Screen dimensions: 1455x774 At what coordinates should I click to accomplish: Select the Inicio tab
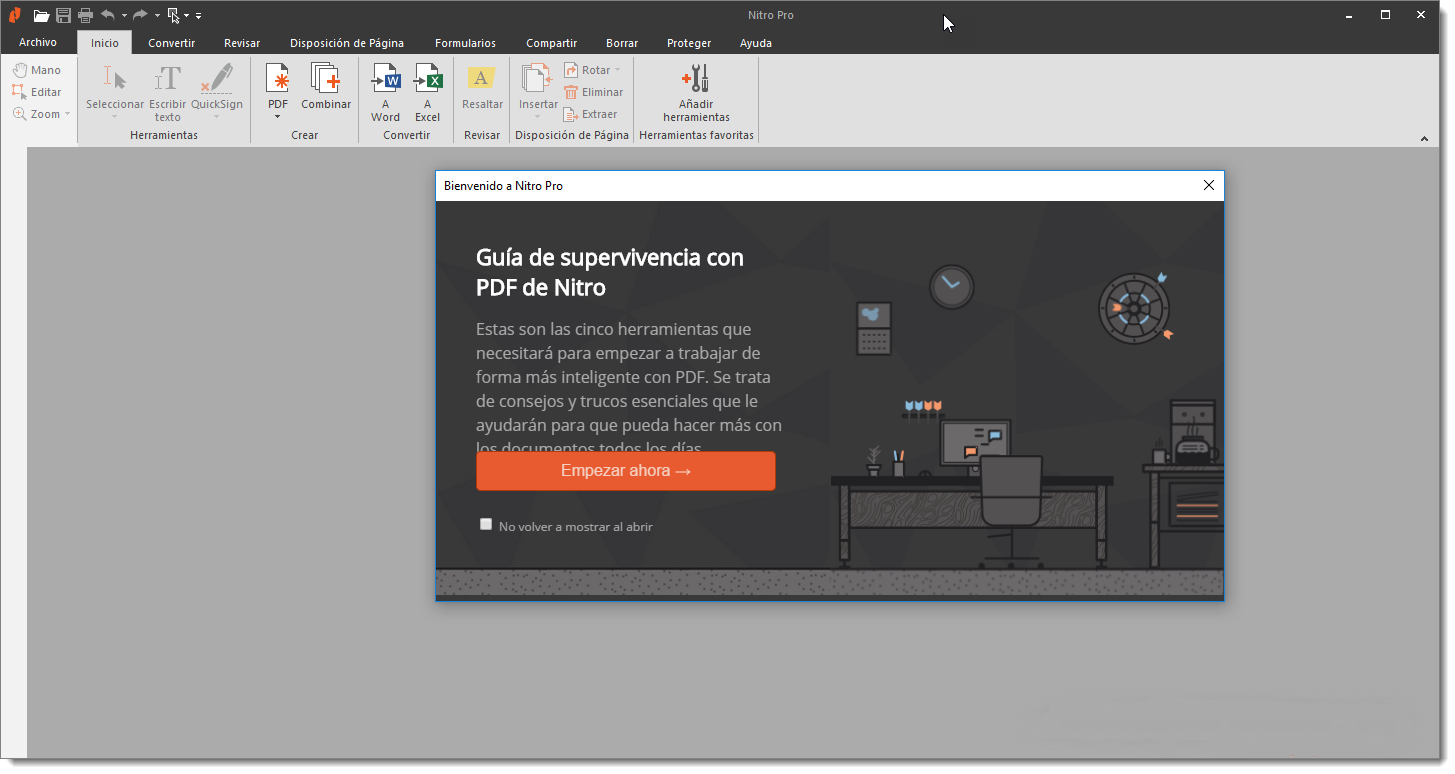pyautogui.click(x=104, y=43)
